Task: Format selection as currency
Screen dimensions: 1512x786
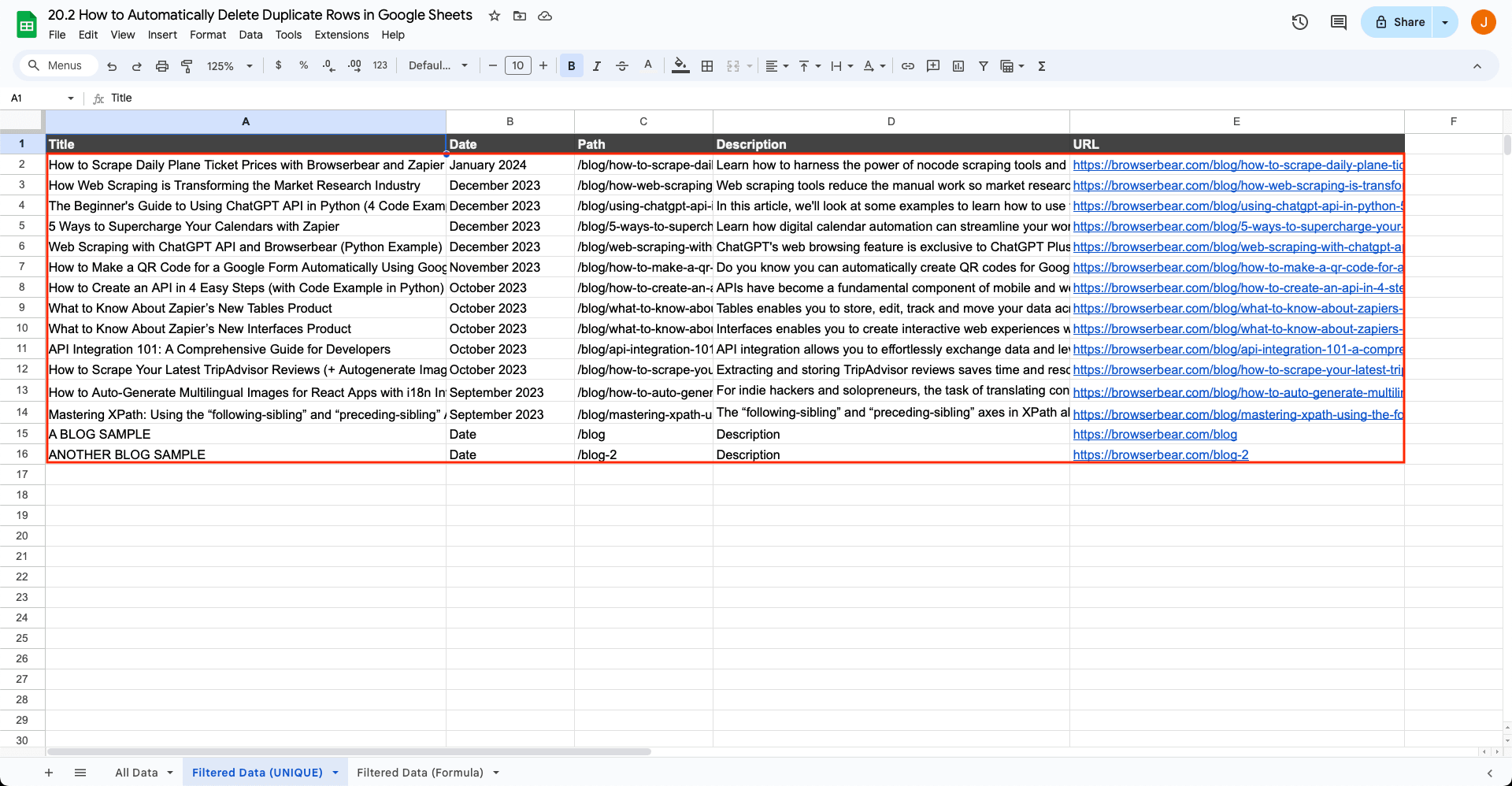Action: click(278, 66)
